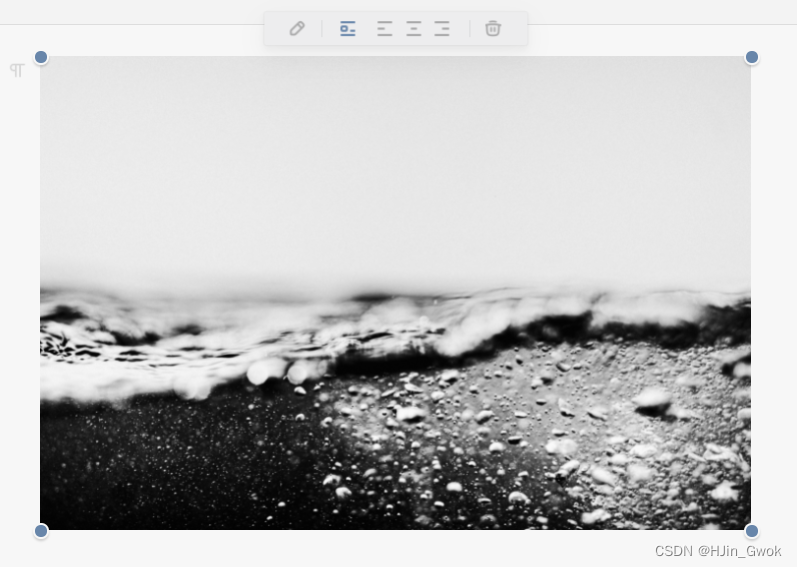Click the pencil edit image icon
The height and width of the screenshot is (567, 797).
coord(297,28)
